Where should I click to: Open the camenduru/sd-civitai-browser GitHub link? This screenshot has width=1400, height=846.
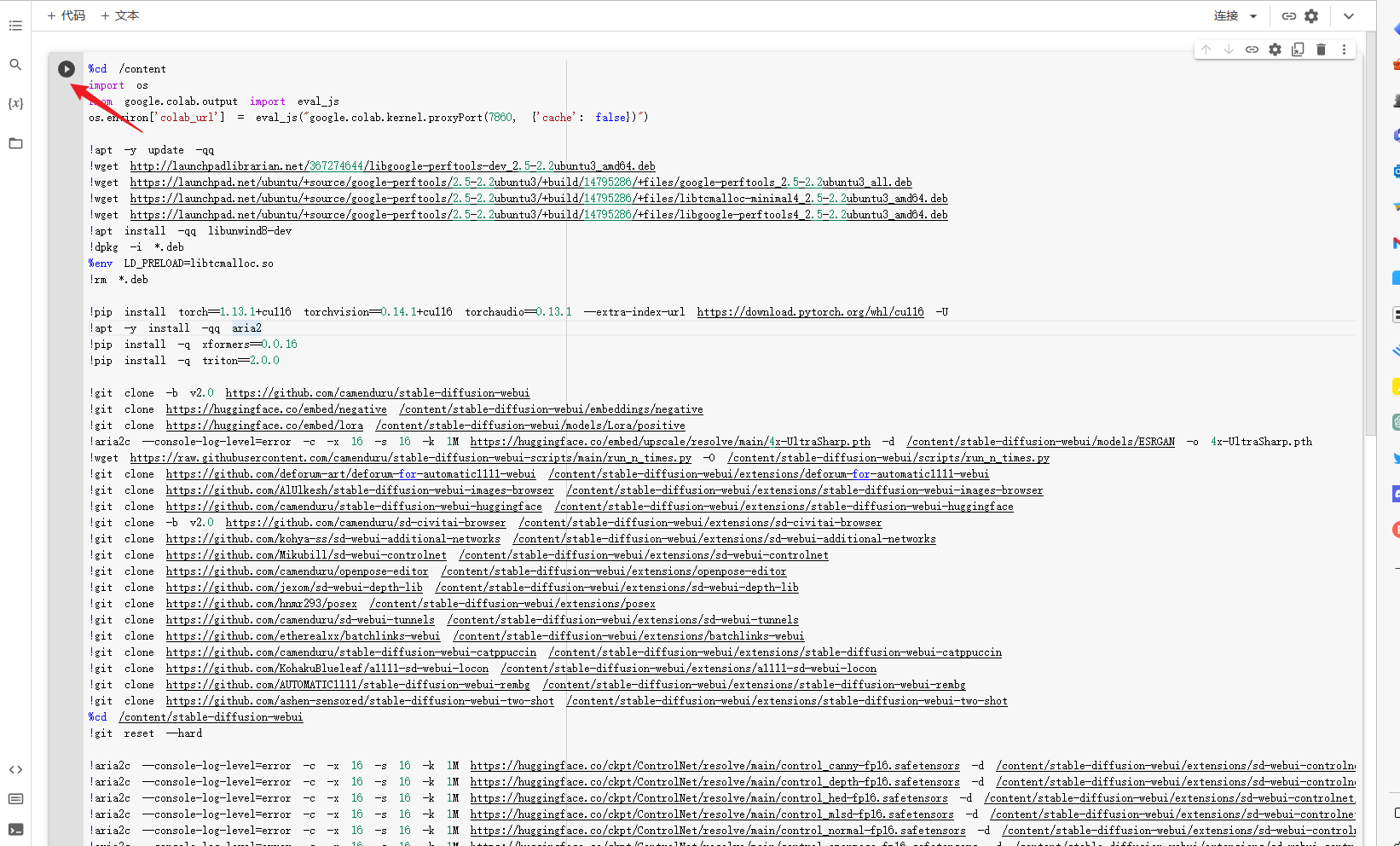point(366,523)
